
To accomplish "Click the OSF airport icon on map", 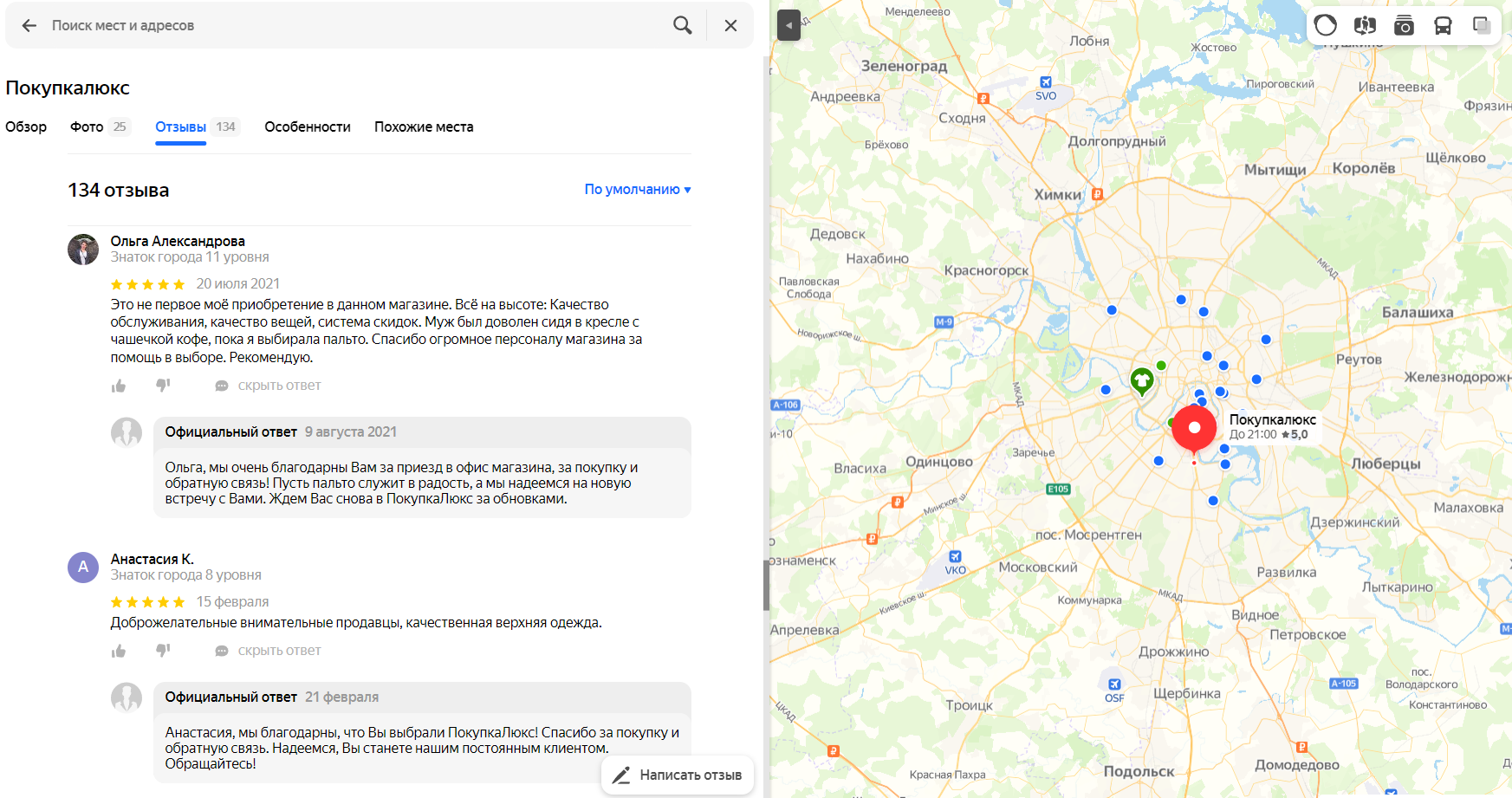I will pos(1114,684).
